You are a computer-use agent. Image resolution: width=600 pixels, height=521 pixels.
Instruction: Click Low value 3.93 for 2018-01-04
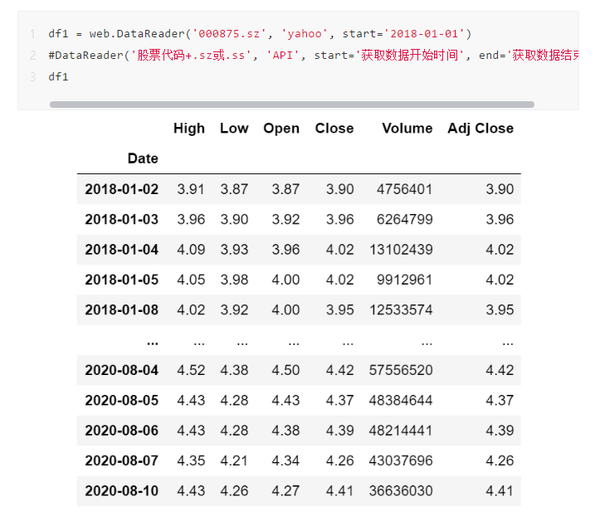pyautogui.click(x=234, y=250)
